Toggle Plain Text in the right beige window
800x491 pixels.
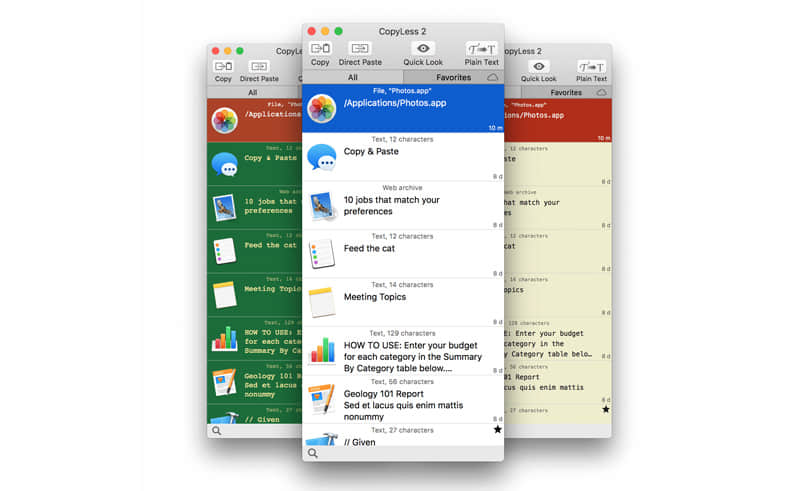tap(591, 71)
